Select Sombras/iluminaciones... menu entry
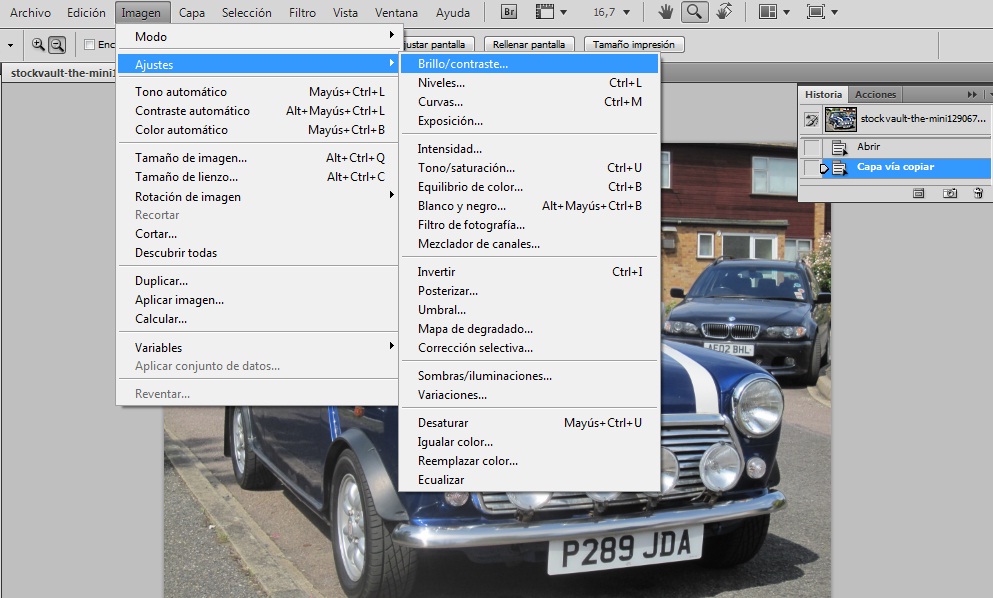993x598 pixels. tap(529, 375)
